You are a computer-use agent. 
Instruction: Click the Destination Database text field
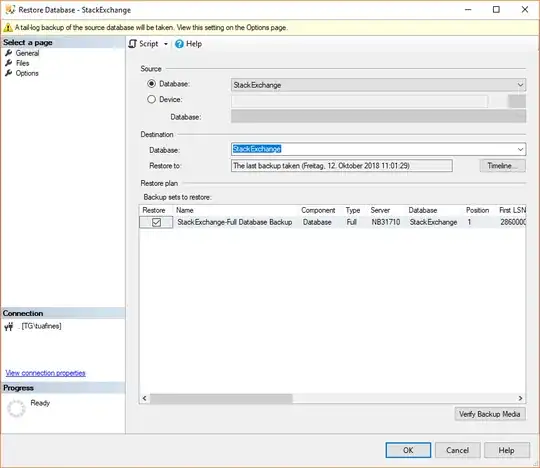pos(374,149)
